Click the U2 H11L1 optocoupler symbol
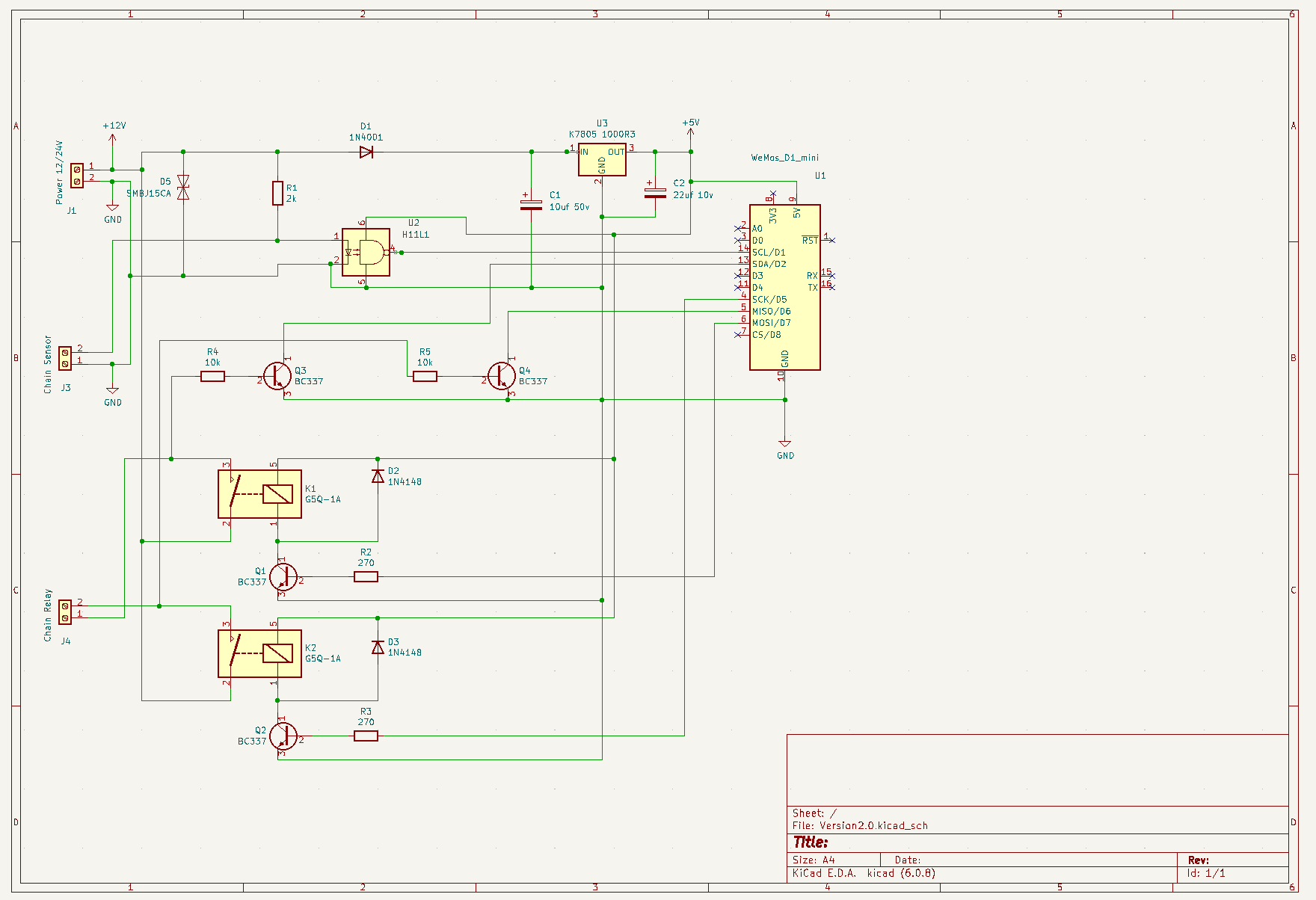Screen dimensions: 1316x900 coord(366,252)
